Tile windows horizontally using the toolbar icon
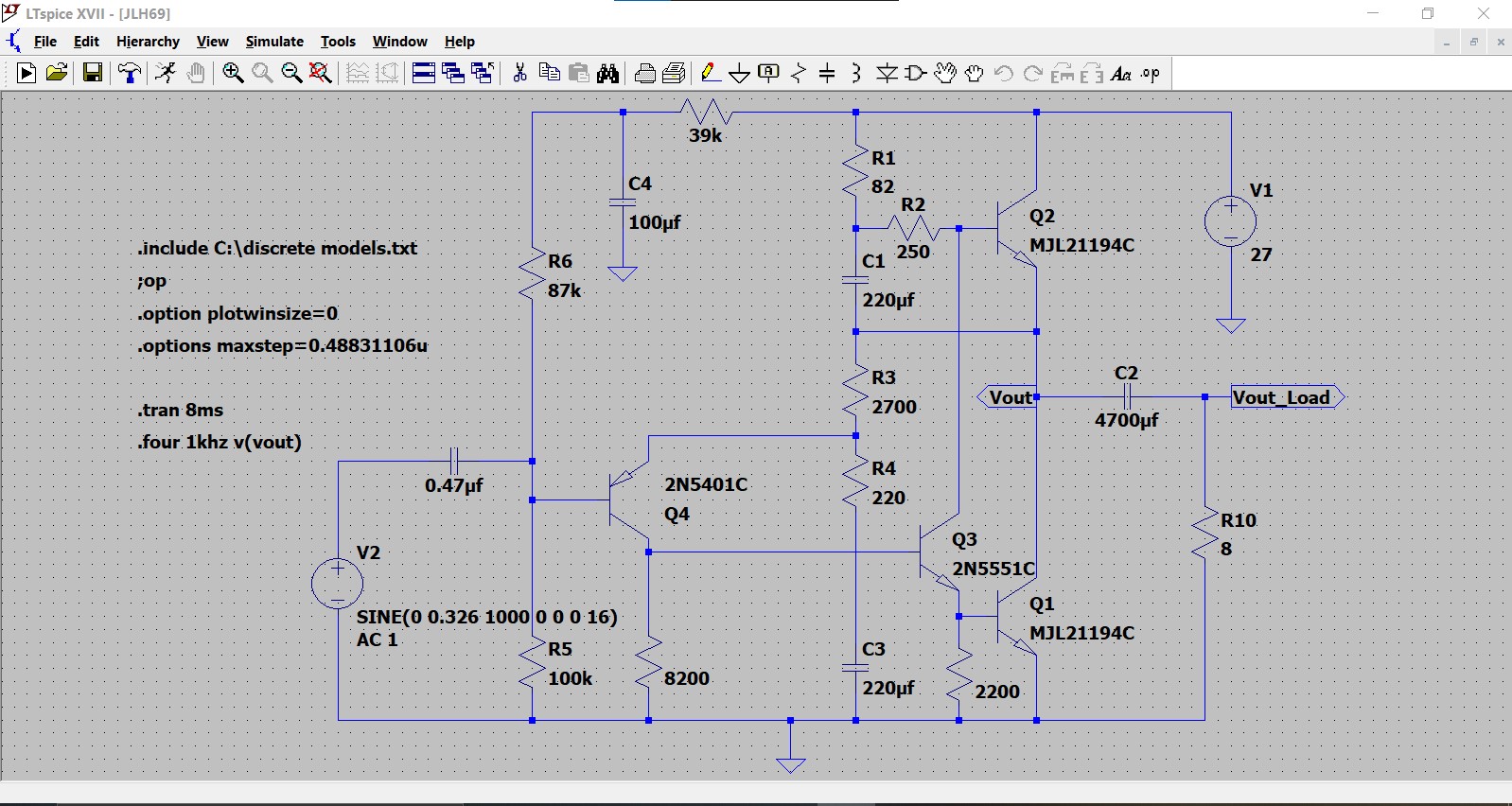This screenshot has height=806, width=1512. pos(424,73)
